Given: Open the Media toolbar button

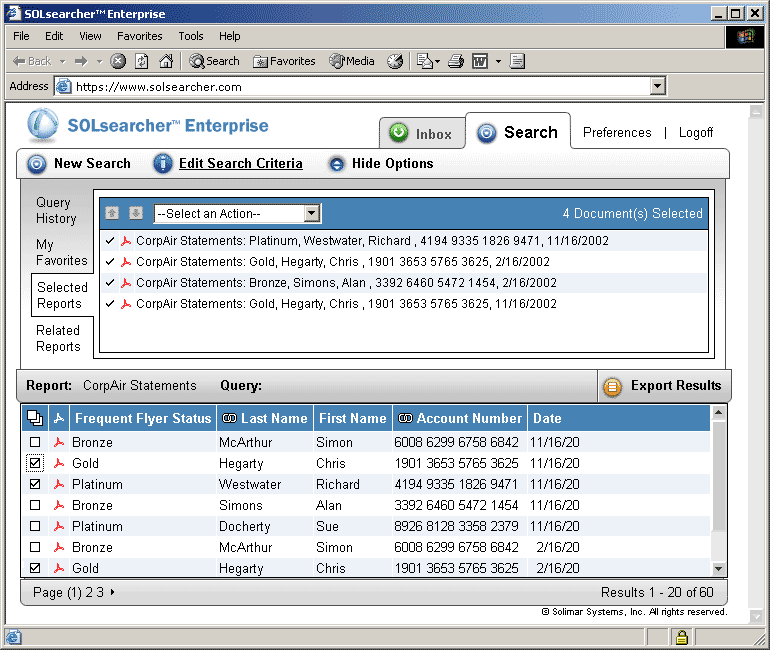Looking at the screenshot, I should [x=352, y=61].
